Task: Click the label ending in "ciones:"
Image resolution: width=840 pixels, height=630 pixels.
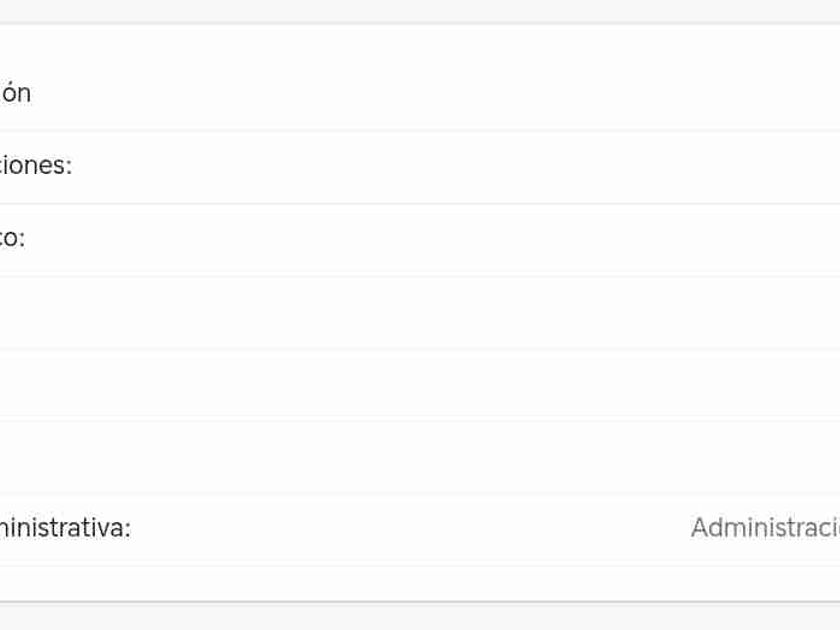Action: click(x=36, y=166)
